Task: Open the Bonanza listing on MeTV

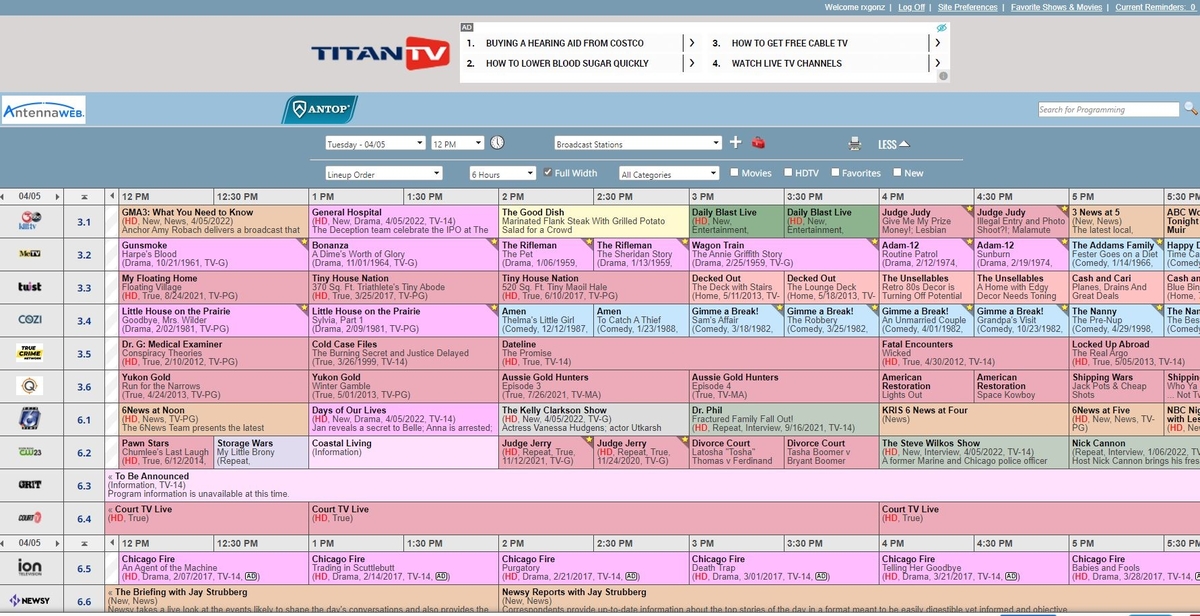Action: coord(403,254)
